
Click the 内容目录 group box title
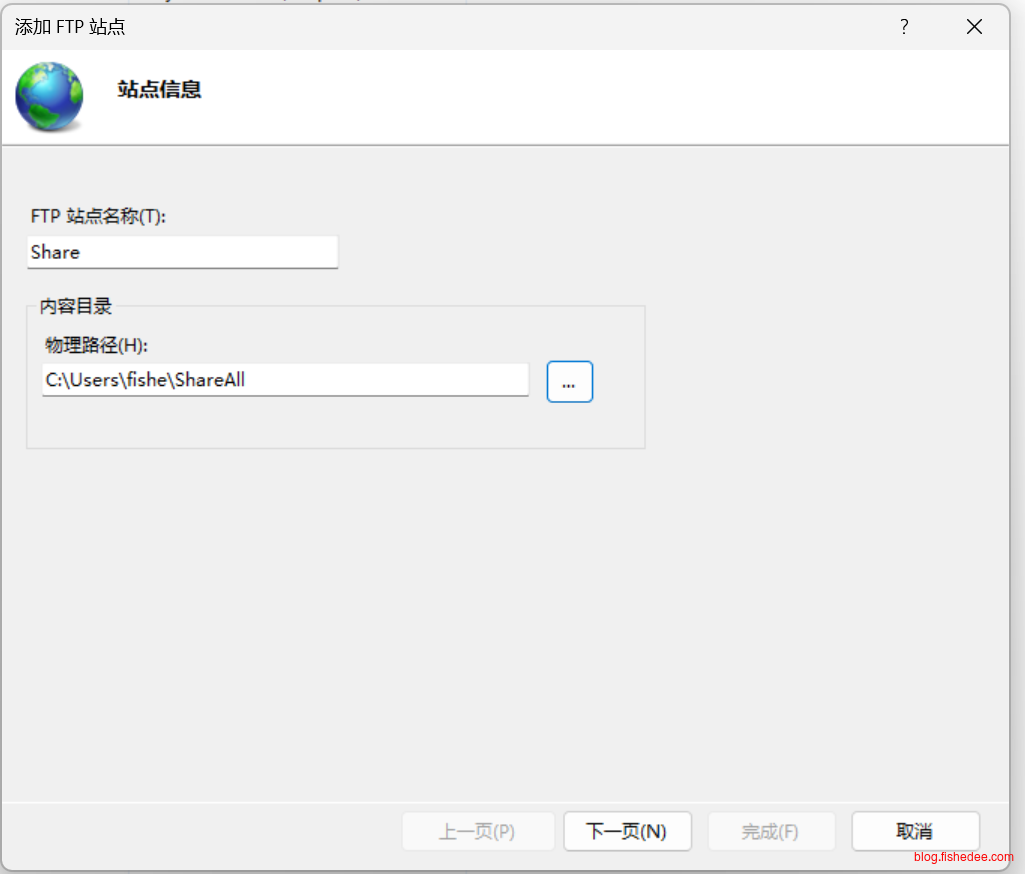[x=76, y=307]
